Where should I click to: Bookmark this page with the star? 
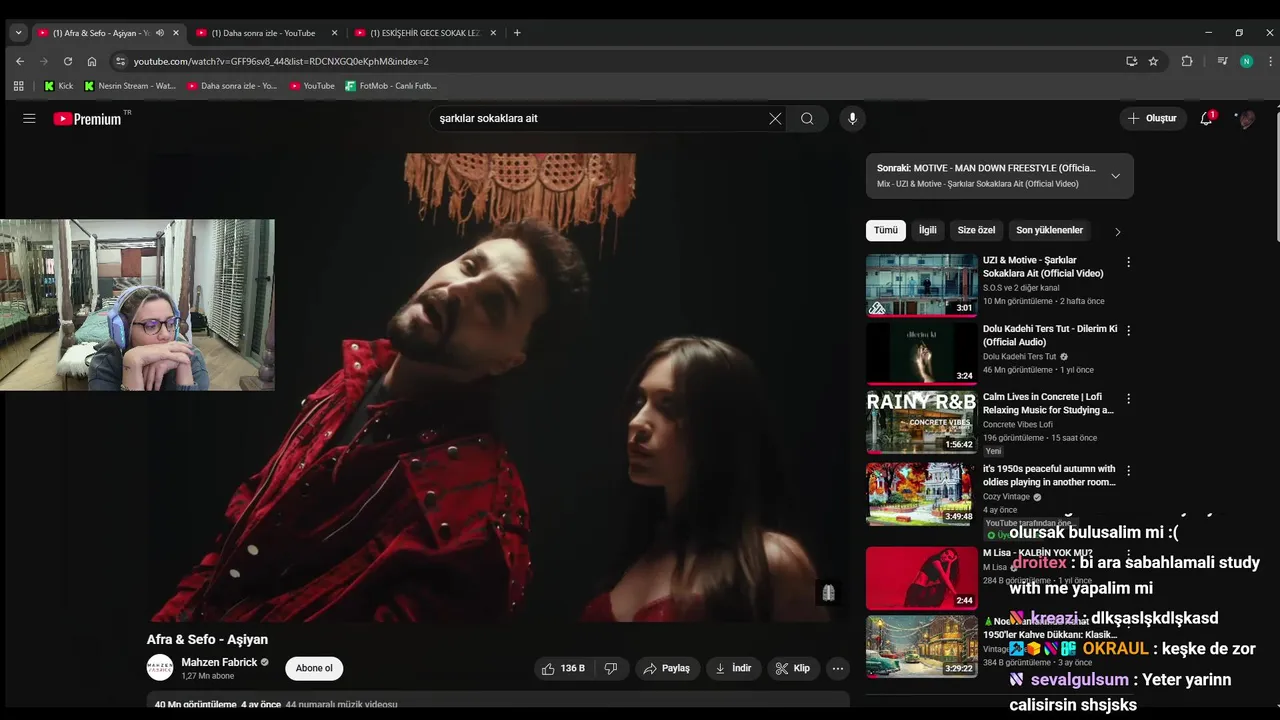[x=1153, y=61]
